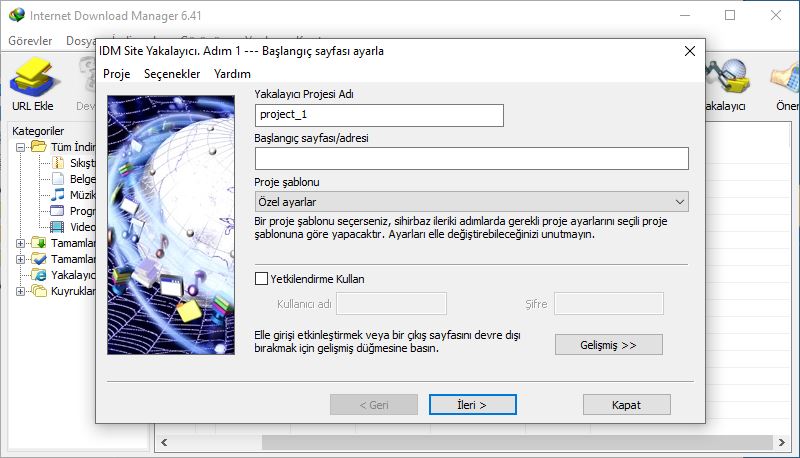Open the Yakalayıcı toolbar icon in main window
Image resolution: width=800 pixels, height=458 pixels.
(729, 77)
